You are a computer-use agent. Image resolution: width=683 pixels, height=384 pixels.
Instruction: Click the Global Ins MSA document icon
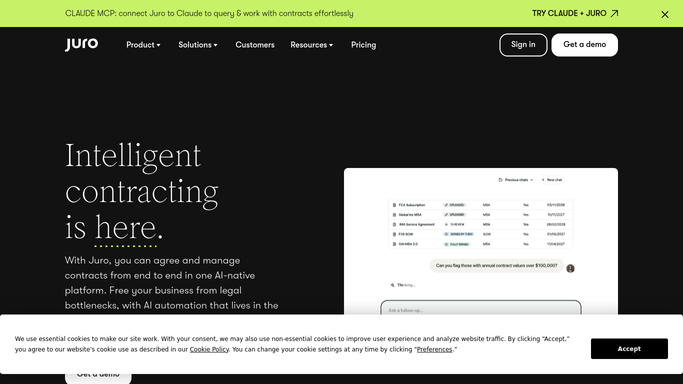(x=394, y=215)
